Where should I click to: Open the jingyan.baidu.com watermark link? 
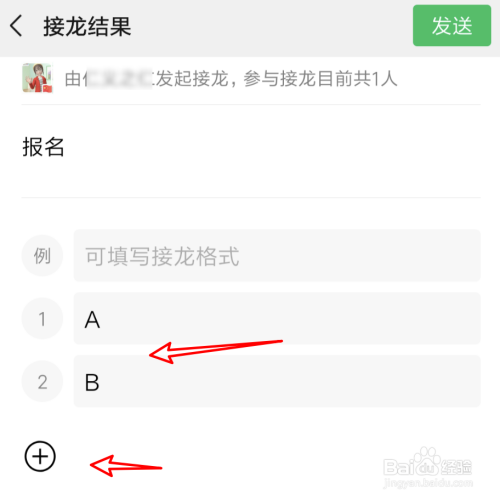428,483
